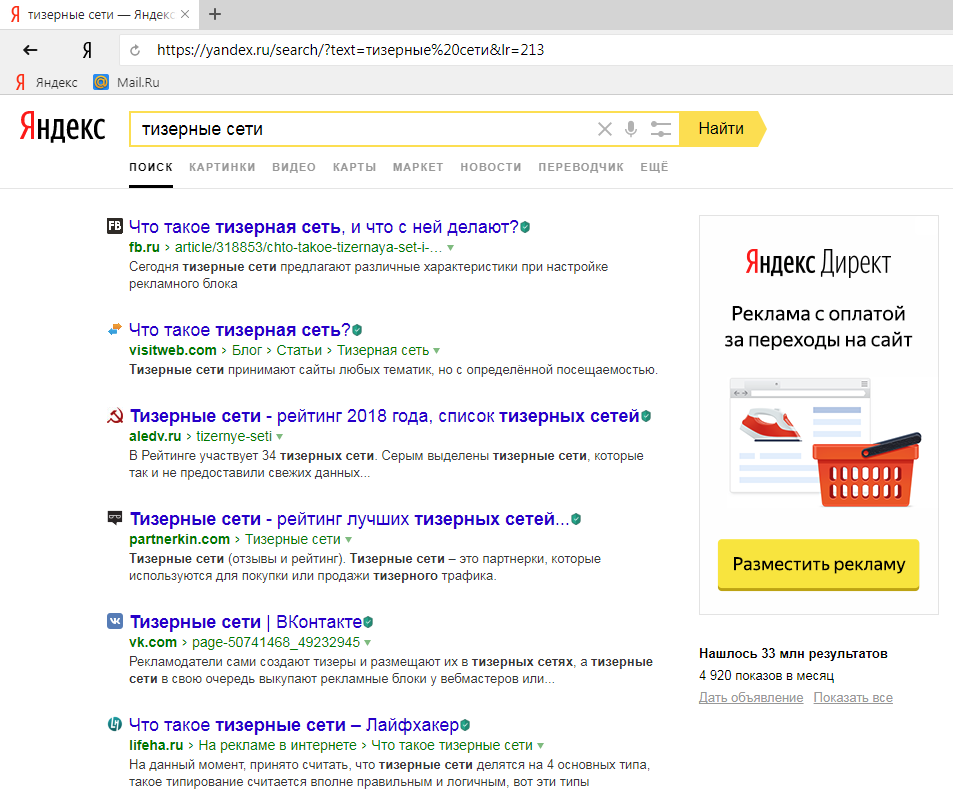Click the lifeha.ru result favicon
Viewport: 953px width, 801px height.
[115, 724]
